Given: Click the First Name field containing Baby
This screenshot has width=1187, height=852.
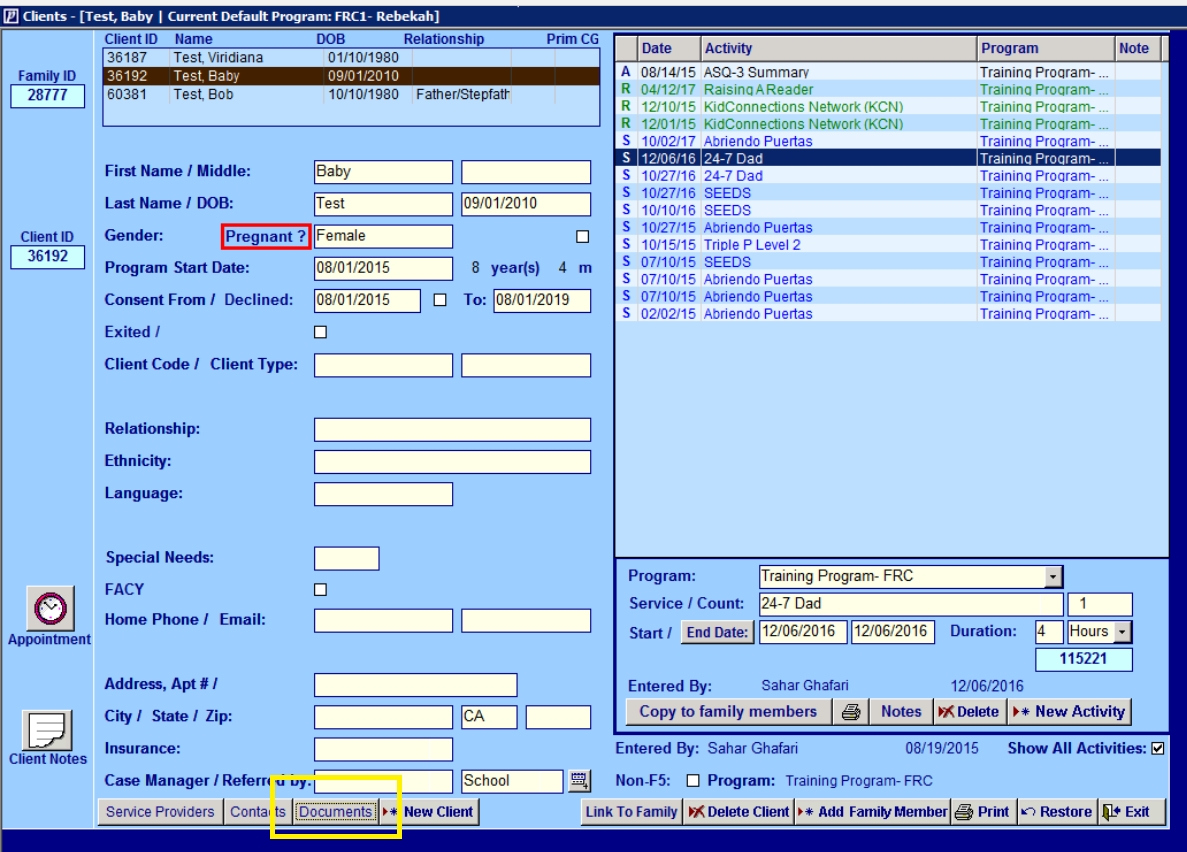Looking at the screenshot, I should point(383,172).
